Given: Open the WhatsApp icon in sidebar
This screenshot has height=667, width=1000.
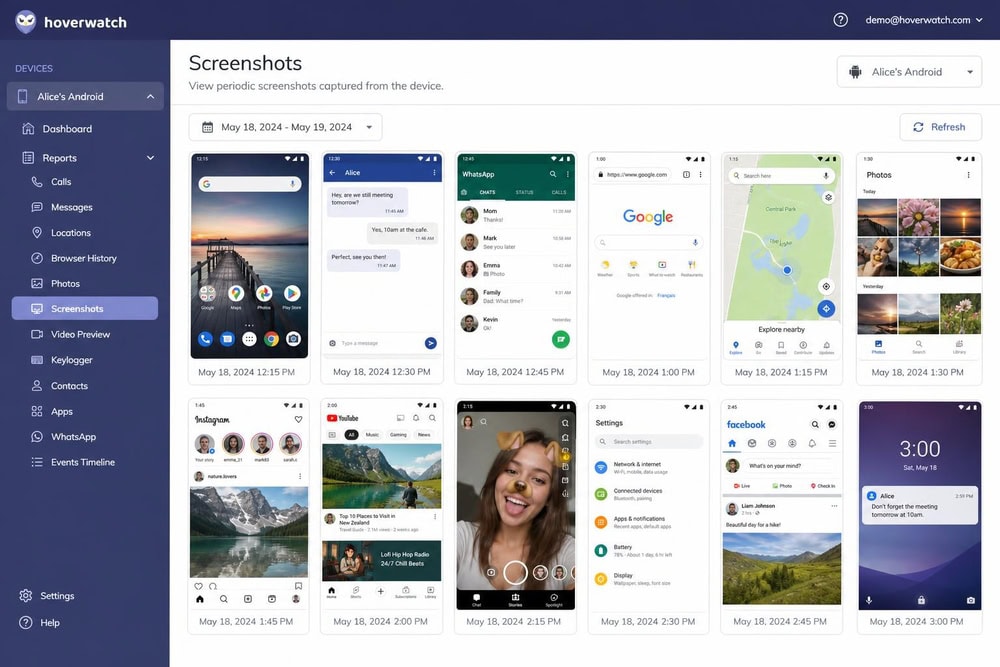Looking at the screenshot, I should (37, 437).
